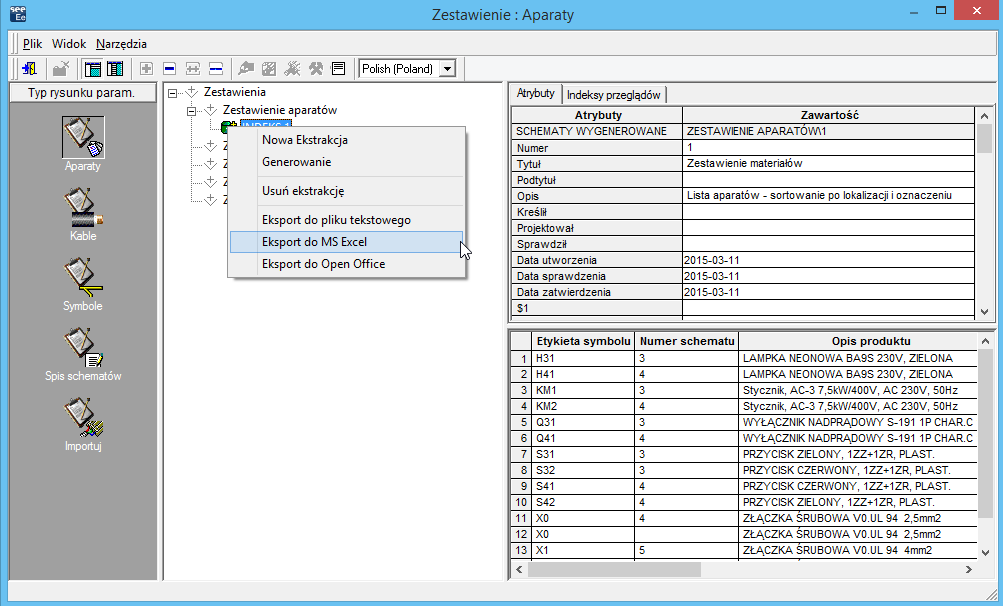Click the S32 cell in the table

click(583, 470)
